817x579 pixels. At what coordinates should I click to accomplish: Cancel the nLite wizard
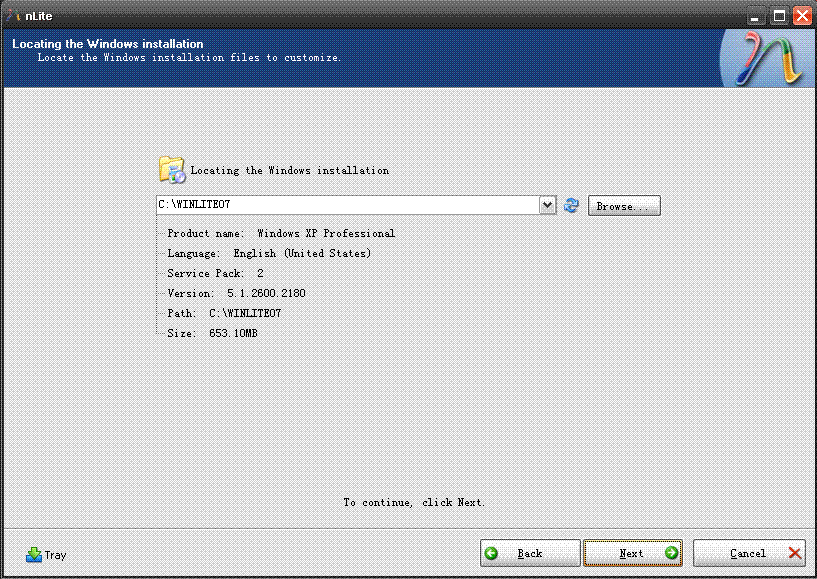click(x=749, y=553)
